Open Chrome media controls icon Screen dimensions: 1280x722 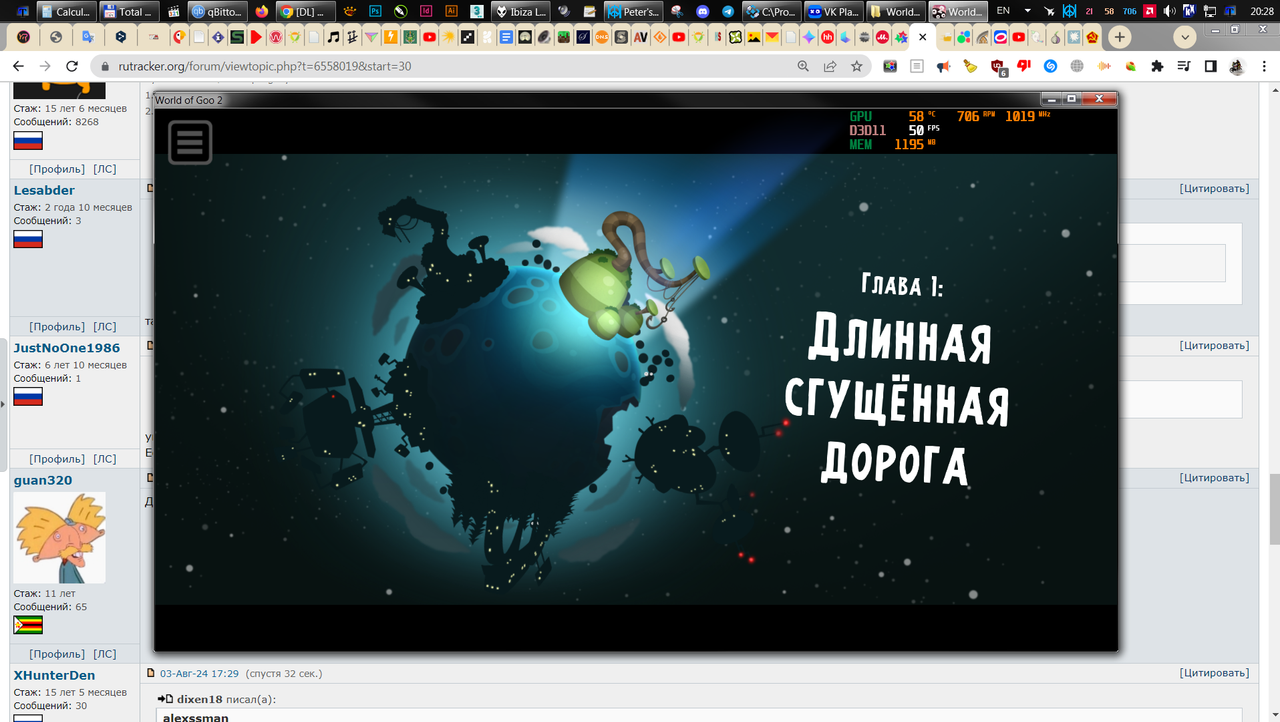(x=1184, y=66)
